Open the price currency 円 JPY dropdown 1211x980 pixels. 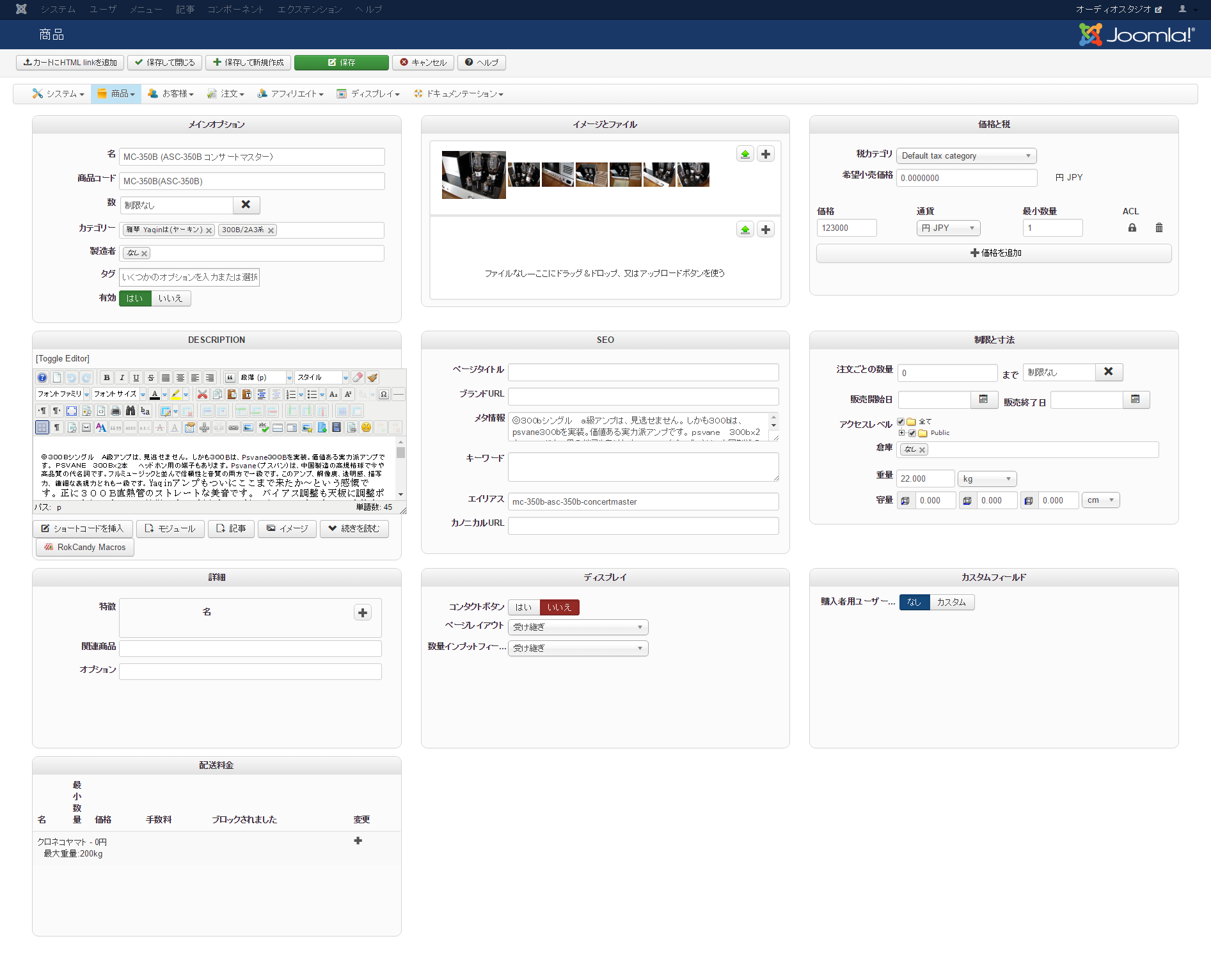click(x=948, y=228)
